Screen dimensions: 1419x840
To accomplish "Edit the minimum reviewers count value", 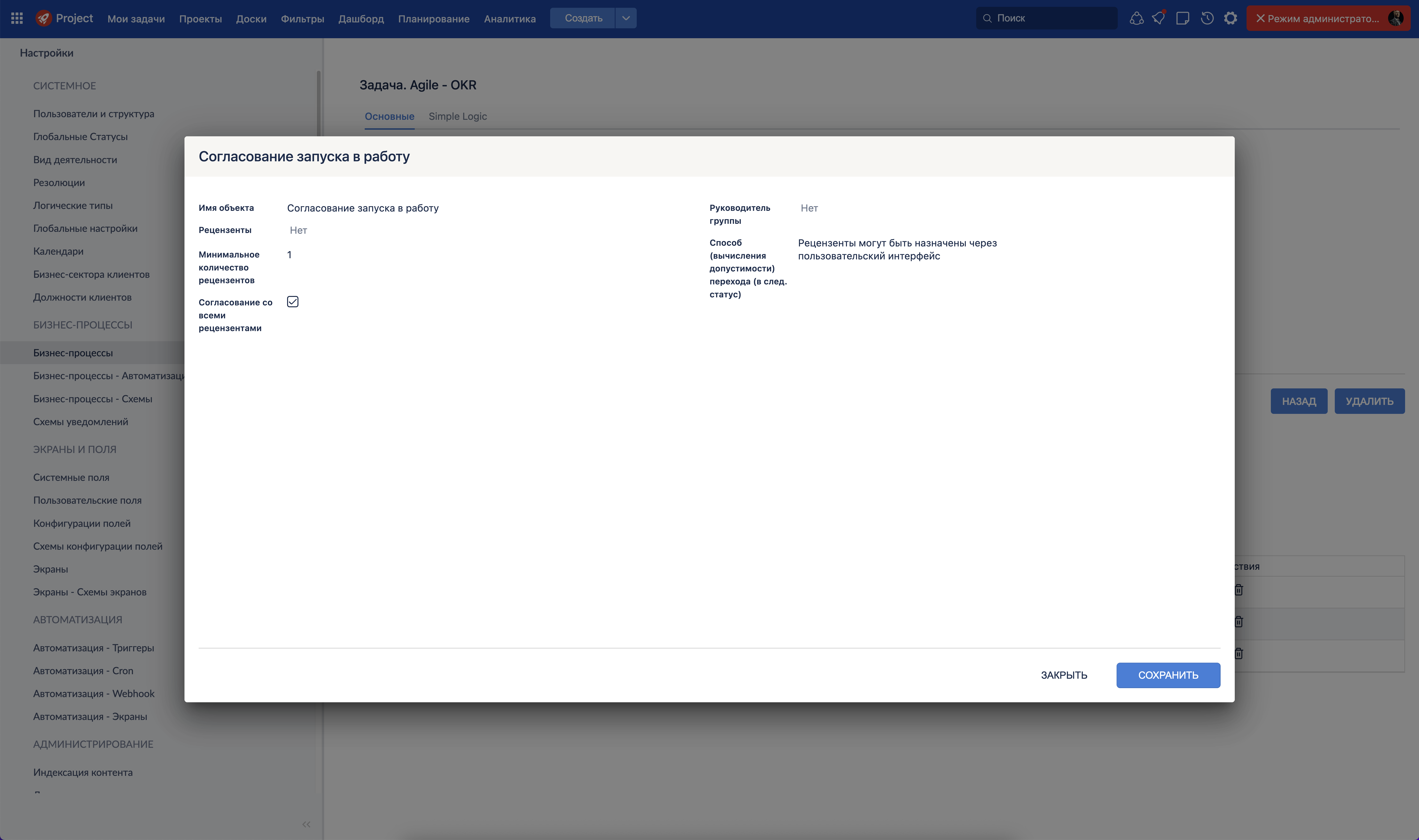I will click(x=289, y=255).
